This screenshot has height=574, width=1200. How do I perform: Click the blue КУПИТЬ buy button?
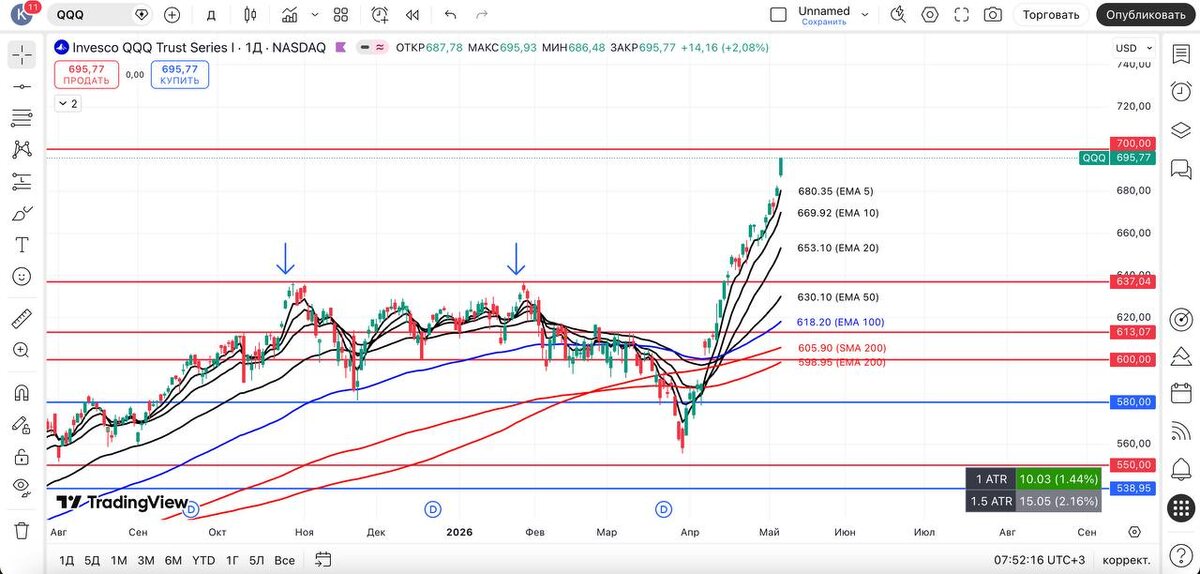[x=180, y=74]
